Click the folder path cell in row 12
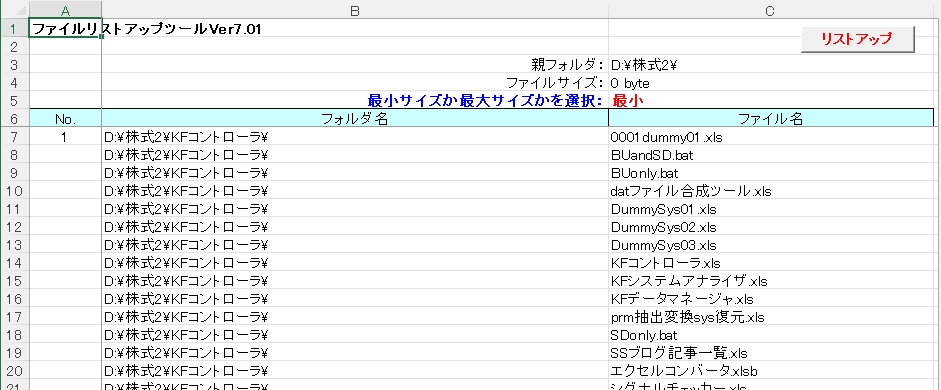The height and width of the screenshot is (390, 941). tap(355, 227)
